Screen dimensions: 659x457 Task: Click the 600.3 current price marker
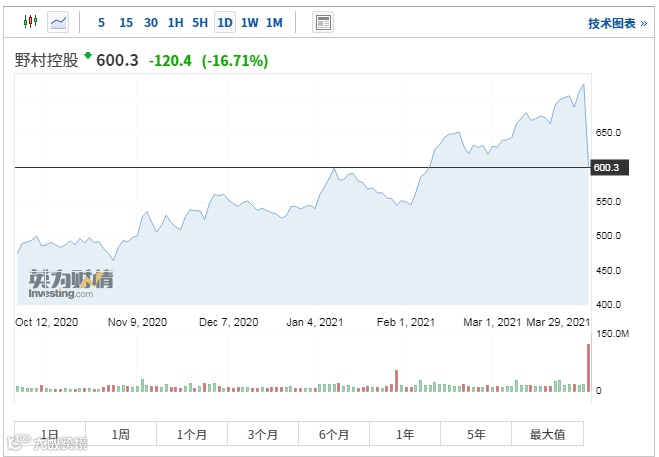(610, 167)
